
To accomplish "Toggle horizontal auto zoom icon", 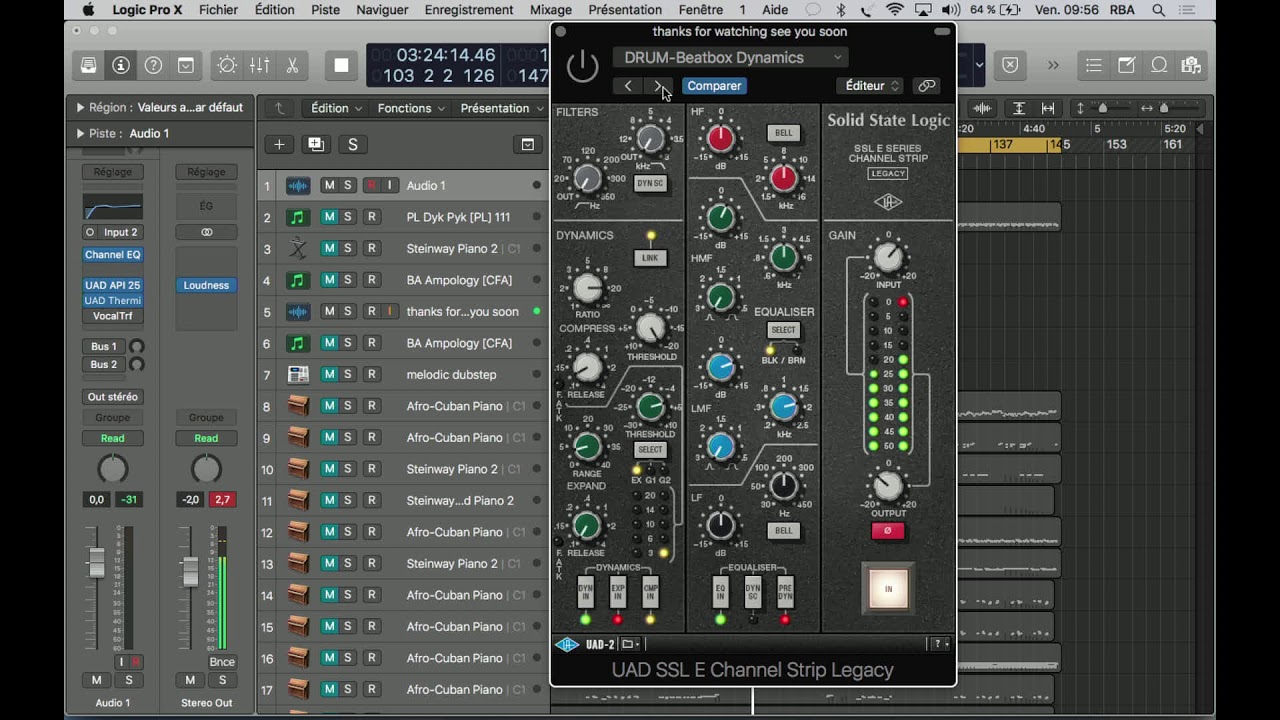I will [x=1048, y=108].
